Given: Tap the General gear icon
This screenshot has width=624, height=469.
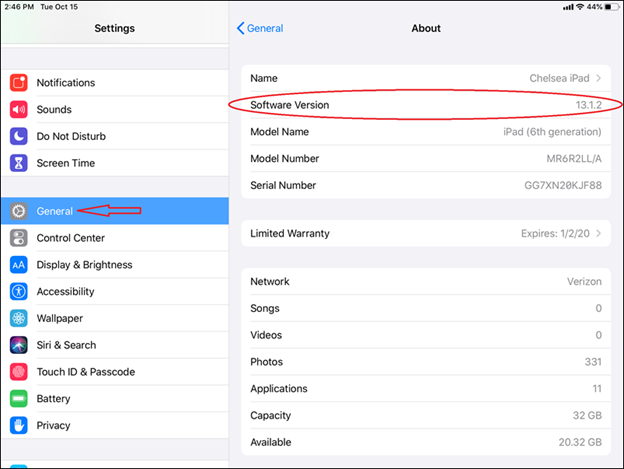Looking at the screenshot, I should 19,211.
